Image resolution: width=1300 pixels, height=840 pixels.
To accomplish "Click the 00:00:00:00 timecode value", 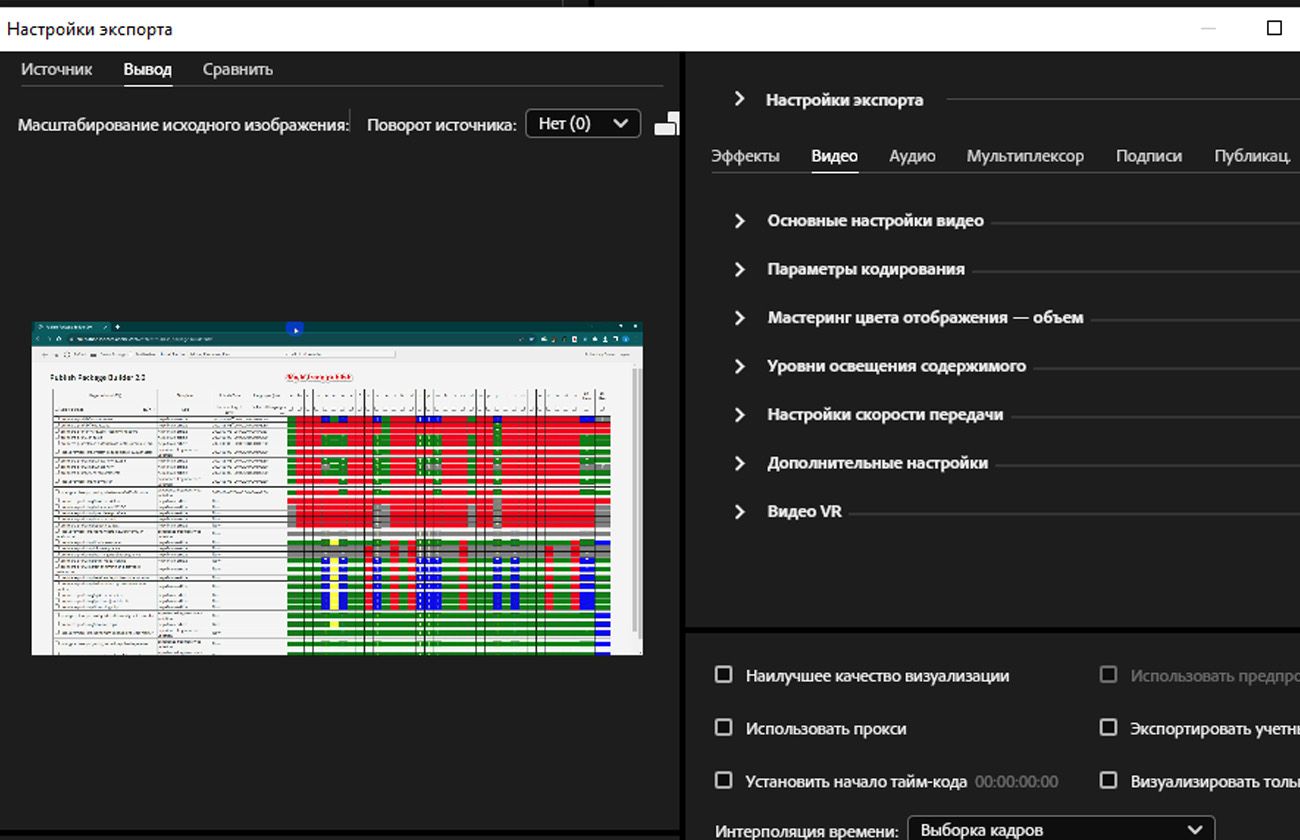I will point(1016,782).
